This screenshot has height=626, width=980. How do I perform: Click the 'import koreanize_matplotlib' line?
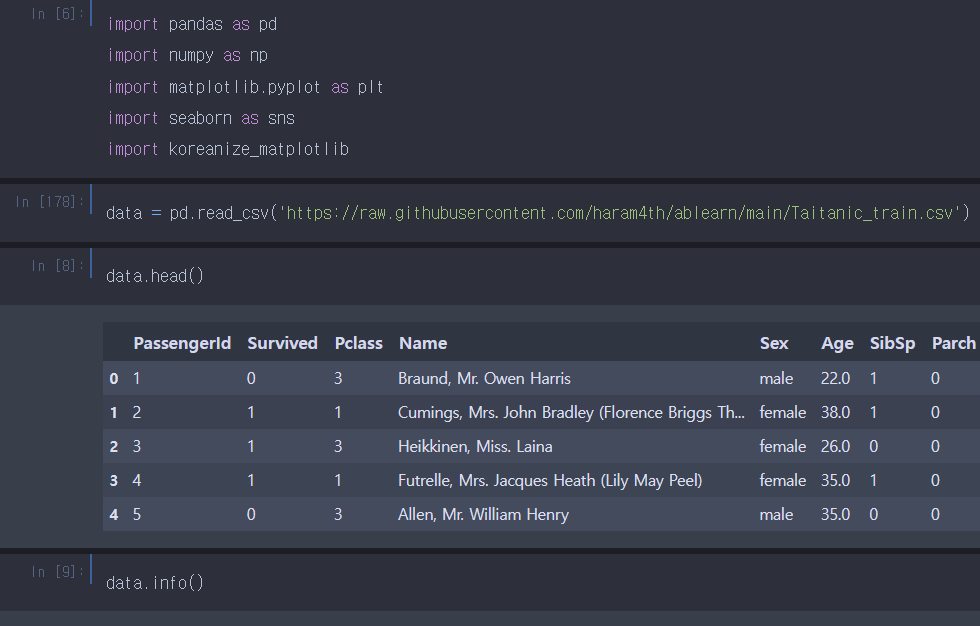(228, 149)
